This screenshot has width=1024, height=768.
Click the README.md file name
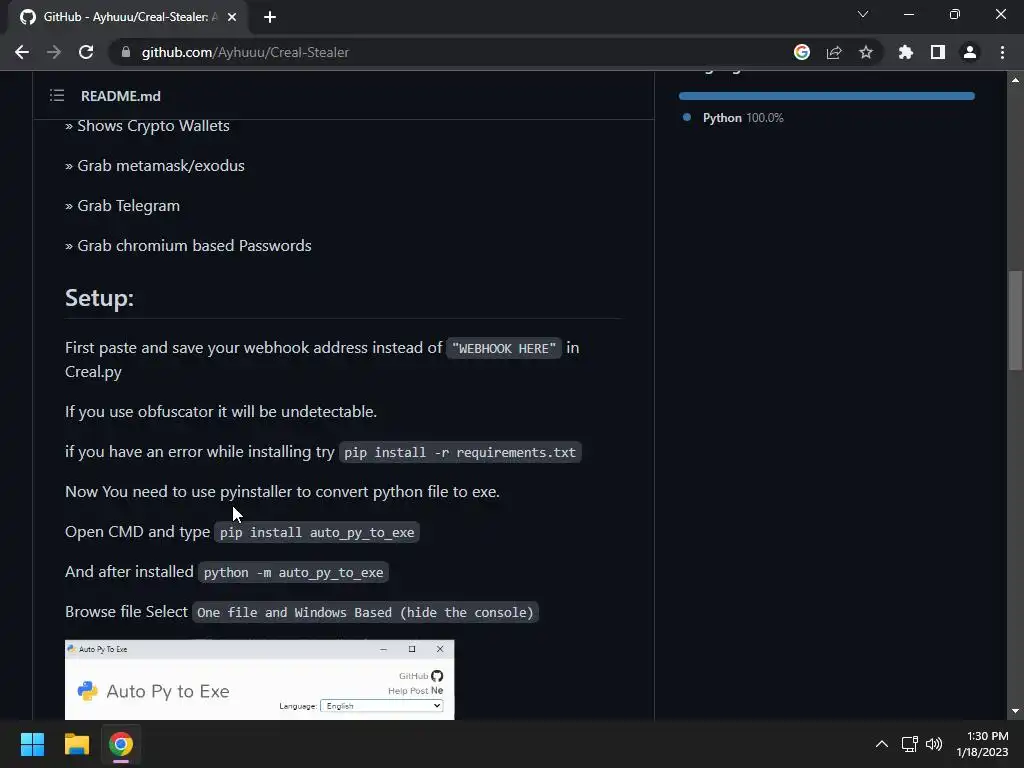click(121, 96)
